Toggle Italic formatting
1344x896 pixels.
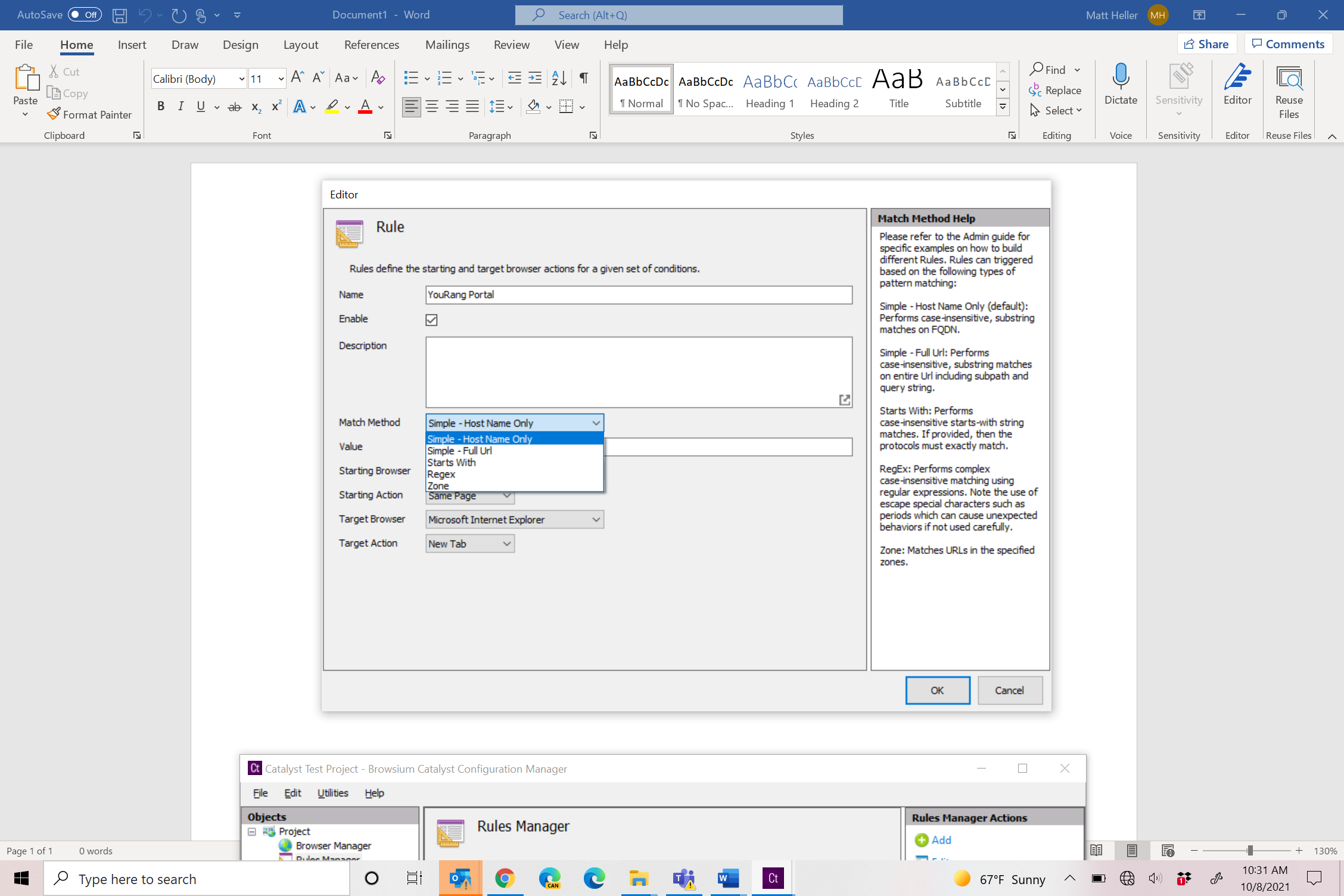pyautogui.click(x=181, y=107)
